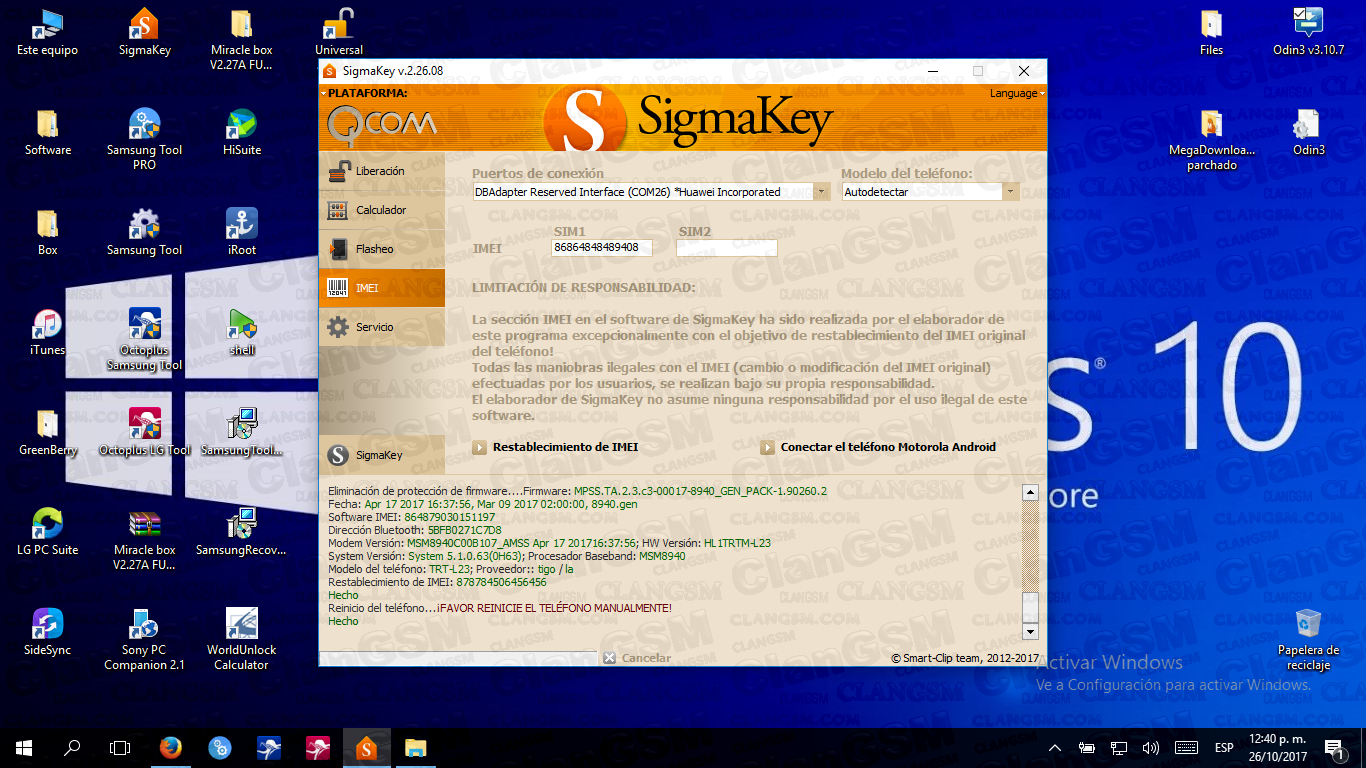Select the SamsungTool installer icon
The image size is (1366, 768).
tap(241, 432)
